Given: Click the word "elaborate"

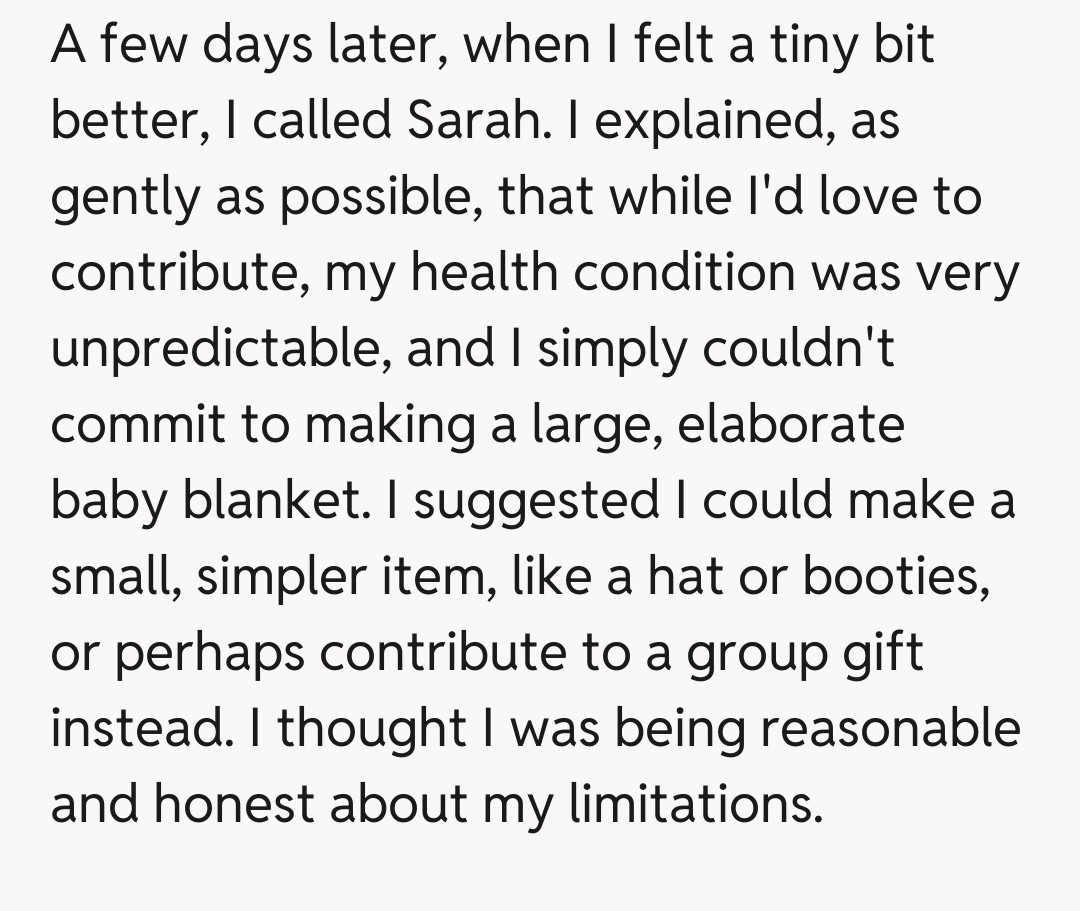Looking at the screenshot, I should pyautogui.click(x=790, y=424).
